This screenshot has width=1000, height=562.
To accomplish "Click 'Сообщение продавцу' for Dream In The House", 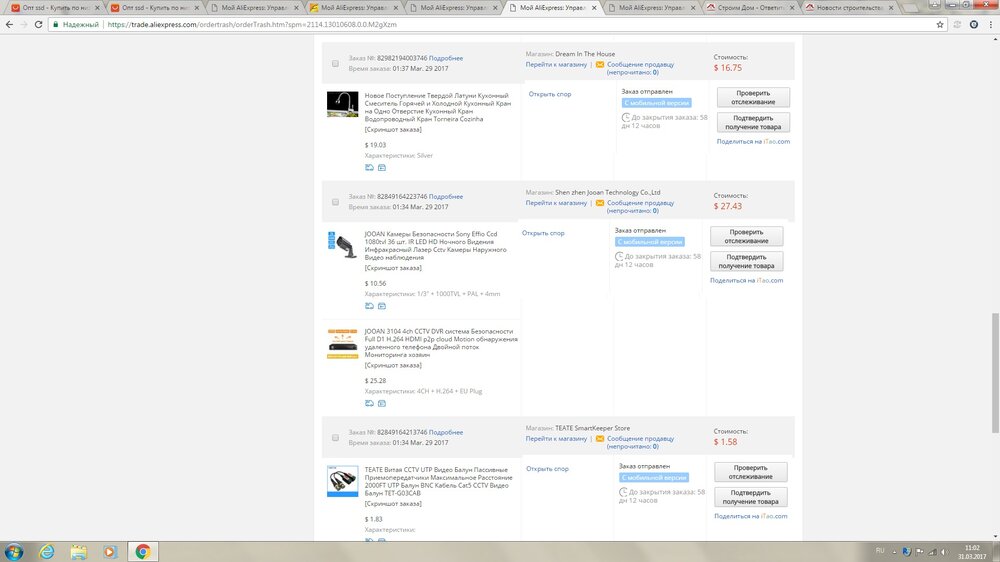I will tap(640, 64).
